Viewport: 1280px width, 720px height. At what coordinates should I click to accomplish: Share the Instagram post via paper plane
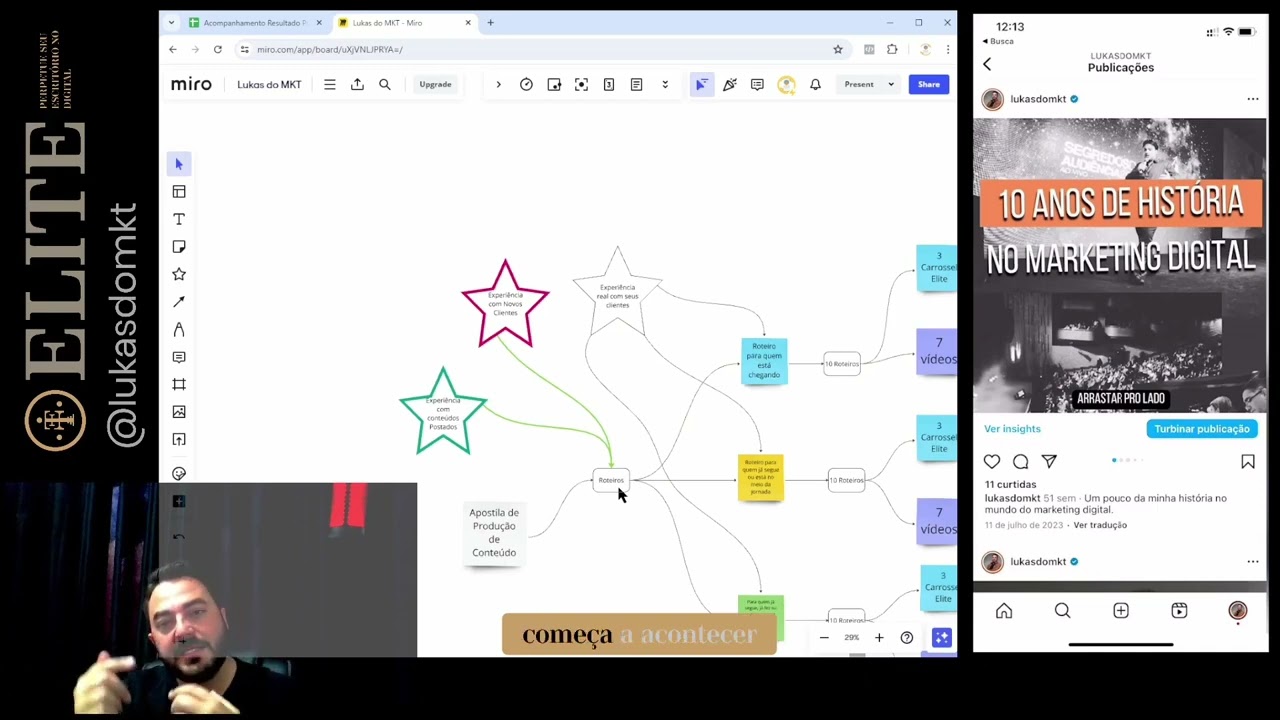[x=1049, y=462]
